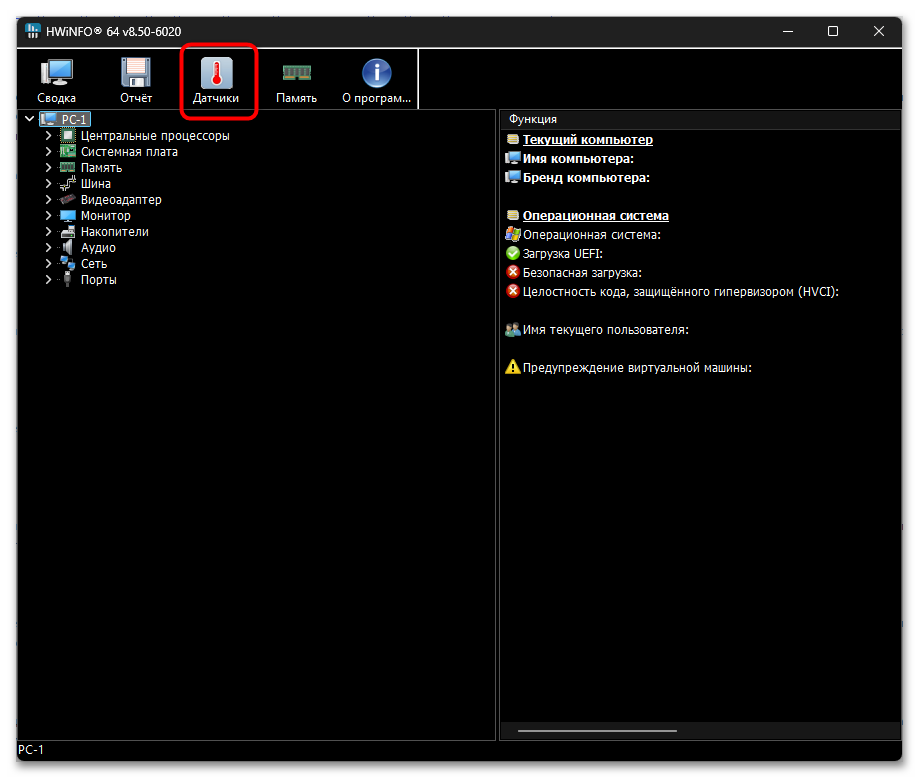The image size is (919, 778).
Task: Click the Порты connector icon
Action: 68,279
